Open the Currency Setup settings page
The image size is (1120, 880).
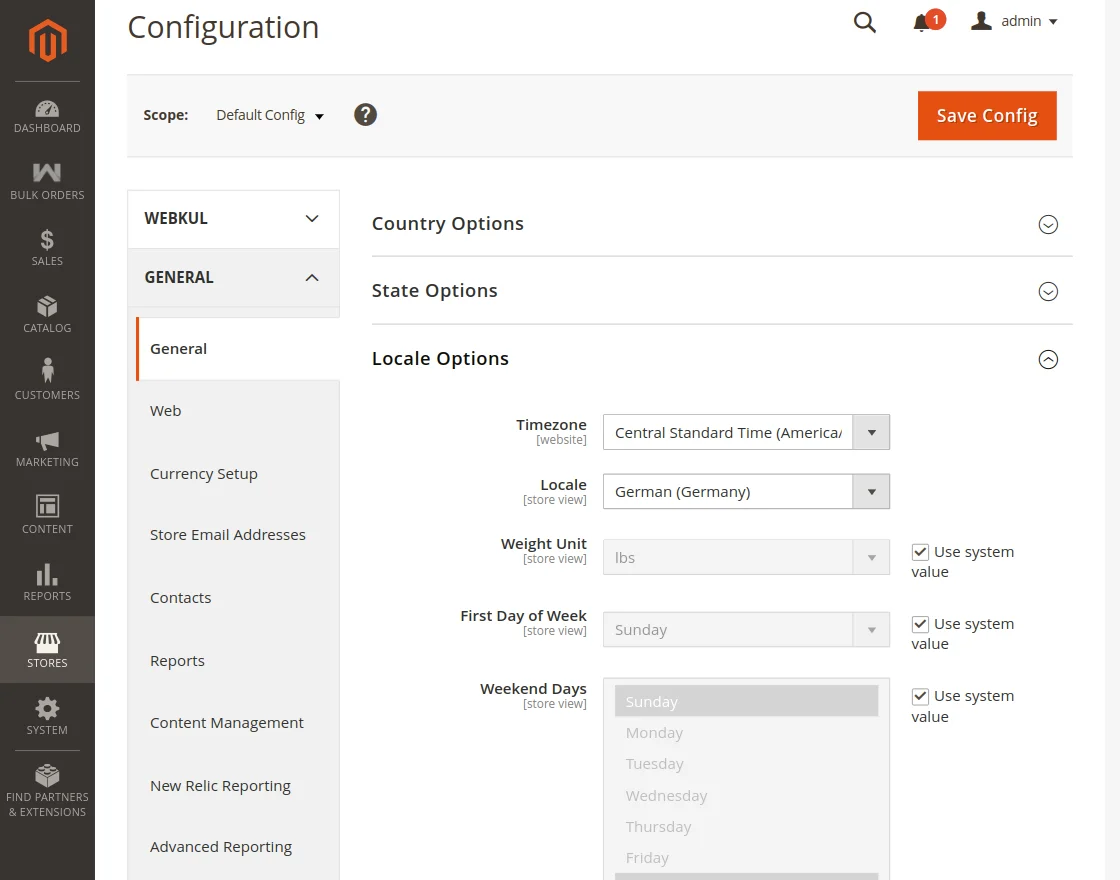pyautogui.click(x=204, y=473)
